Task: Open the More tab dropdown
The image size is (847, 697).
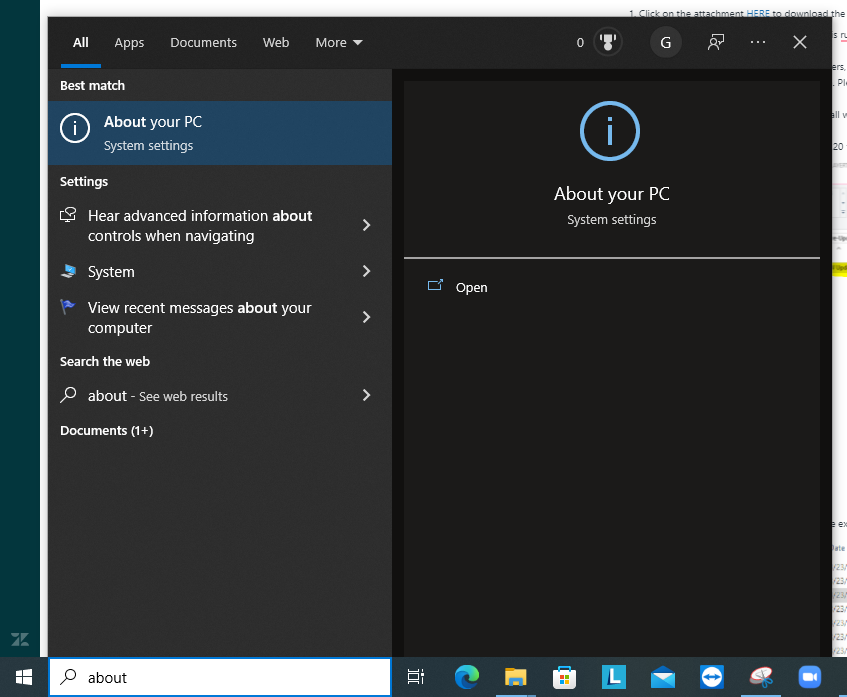Action: point(338,42)
